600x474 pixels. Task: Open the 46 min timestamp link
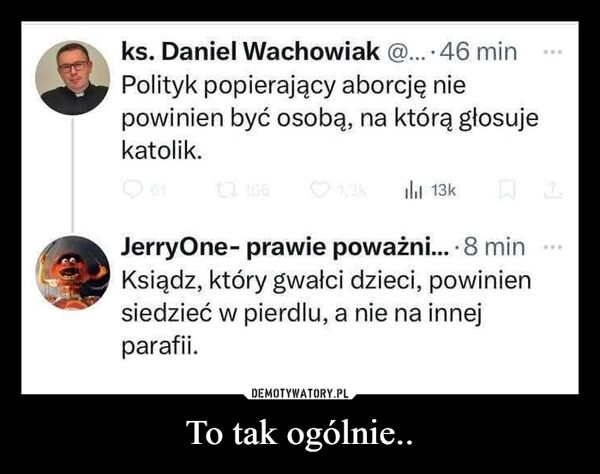[478, 51]
